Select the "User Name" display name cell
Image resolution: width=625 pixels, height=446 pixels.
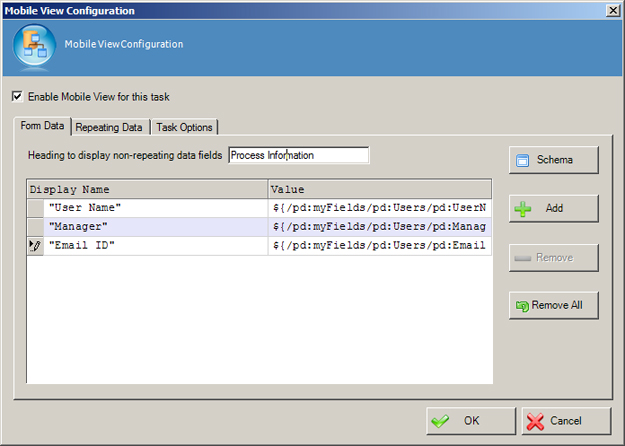click(155, 208)
